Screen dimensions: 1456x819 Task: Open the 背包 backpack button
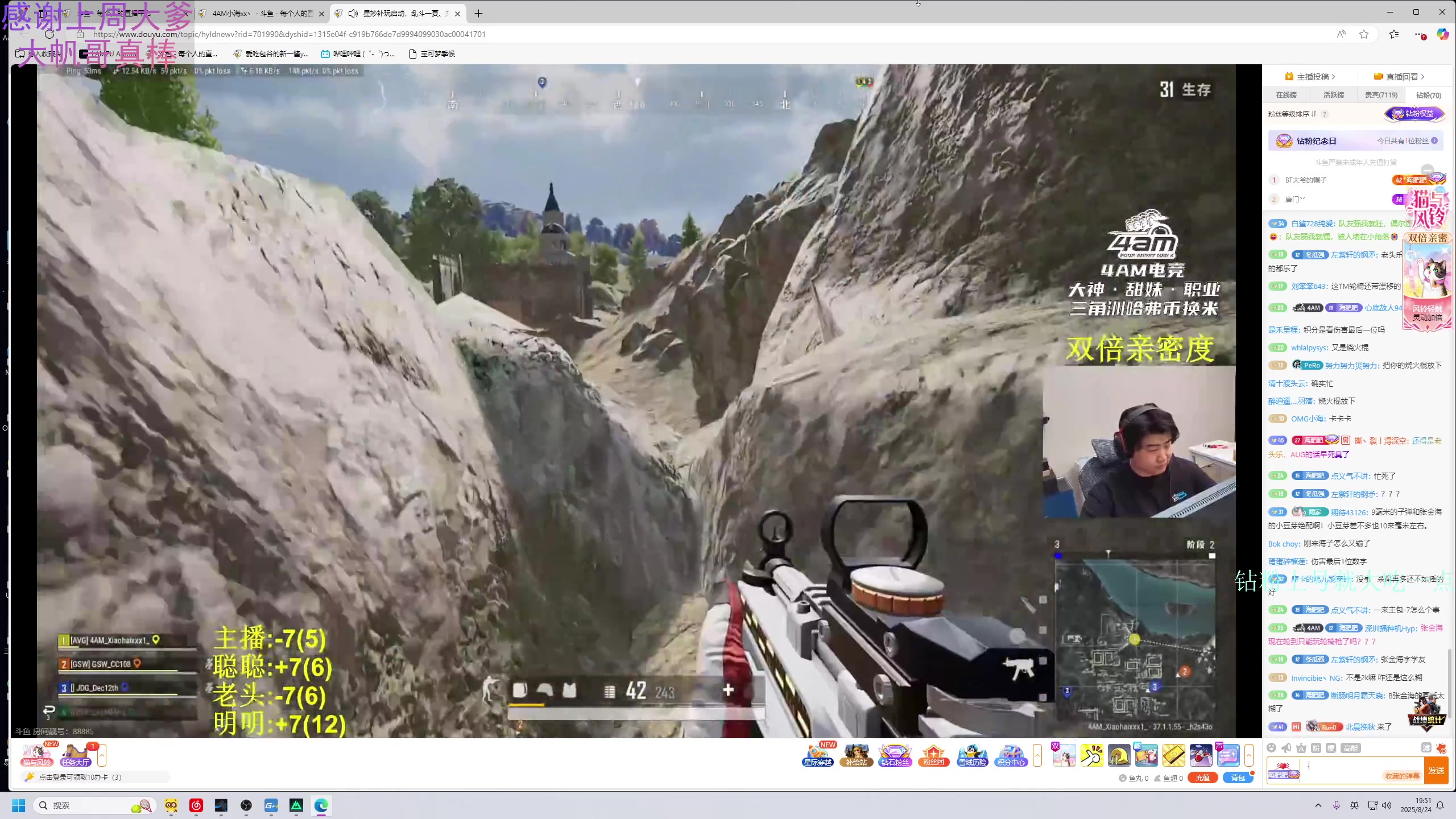pyautogui.click(x=1238, y=778)
